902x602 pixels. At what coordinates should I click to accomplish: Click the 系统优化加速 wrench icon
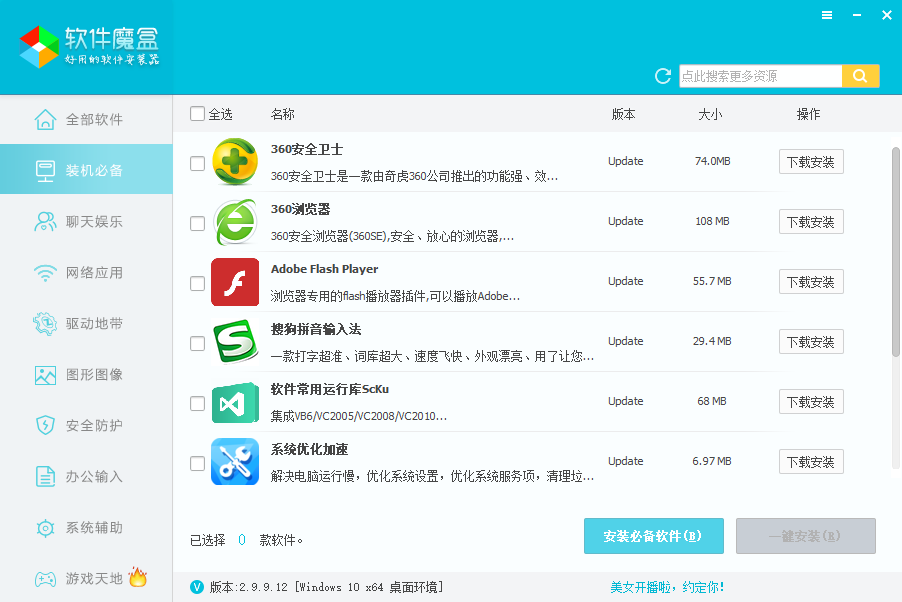coord(235,461)
